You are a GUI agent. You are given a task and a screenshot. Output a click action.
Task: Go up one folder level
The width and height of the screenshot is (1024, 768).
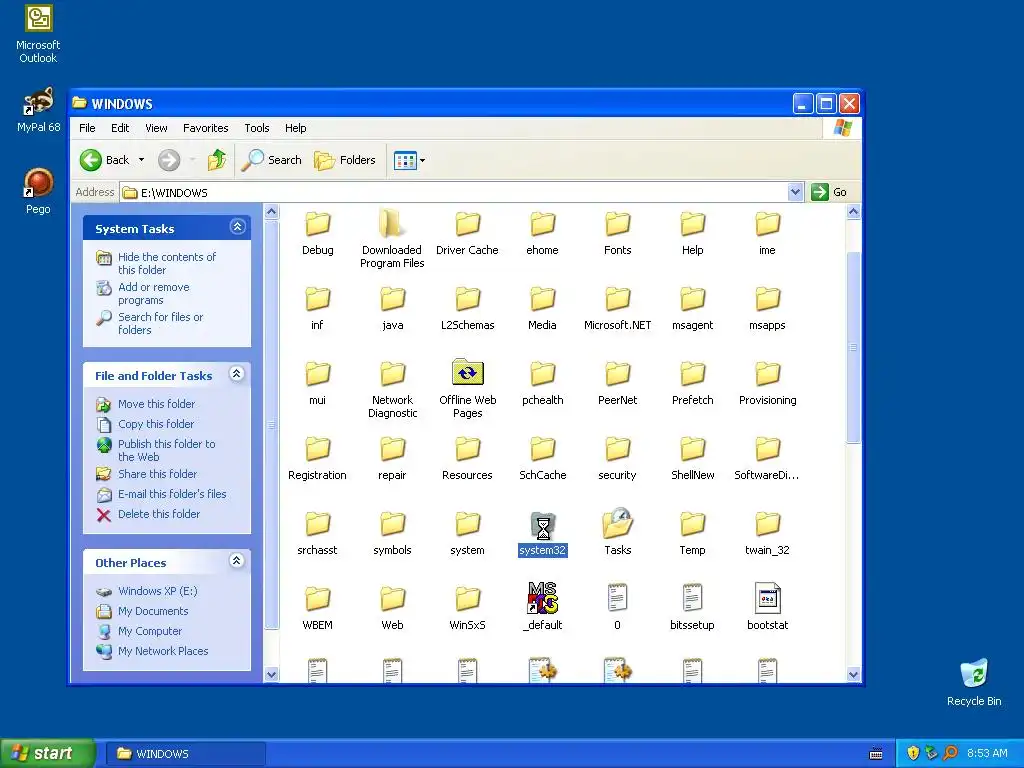click(x=217, y=159)
